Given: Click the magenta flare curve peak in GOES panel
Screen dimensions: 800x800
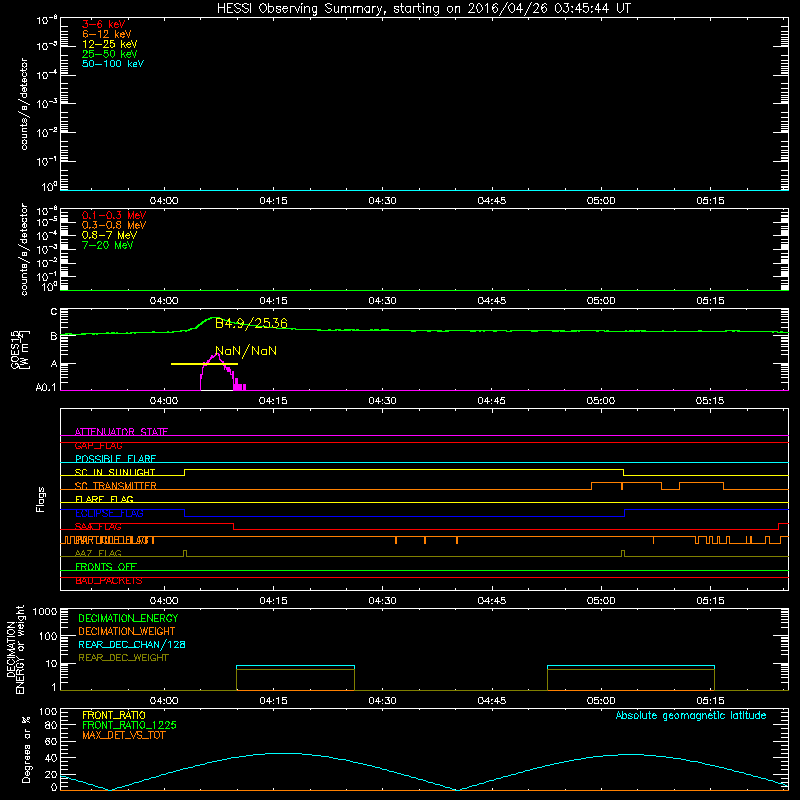Looking at the screenshot, I should tap(217, 354).
